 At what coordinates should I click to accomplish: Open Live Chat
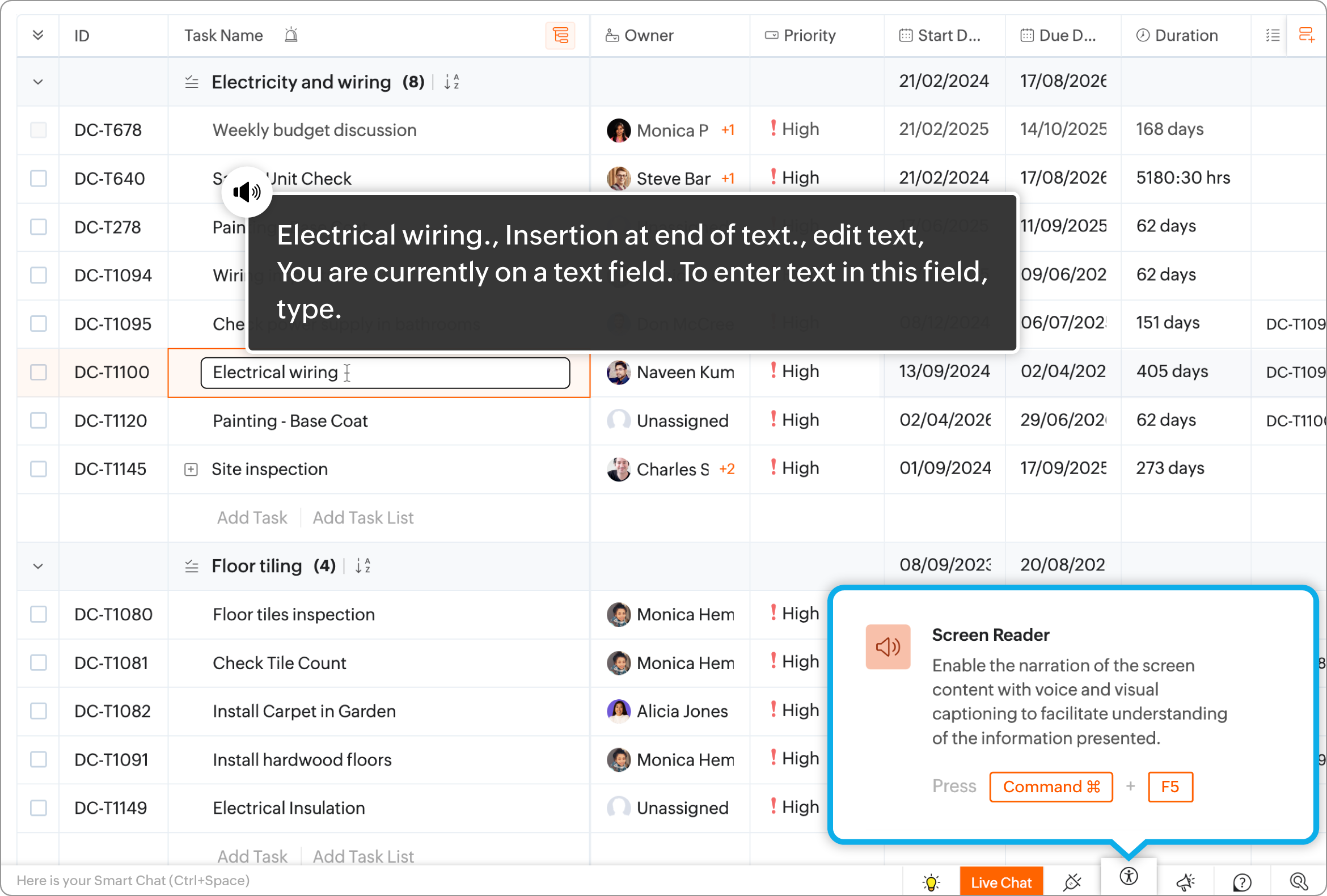point(1000,882)
